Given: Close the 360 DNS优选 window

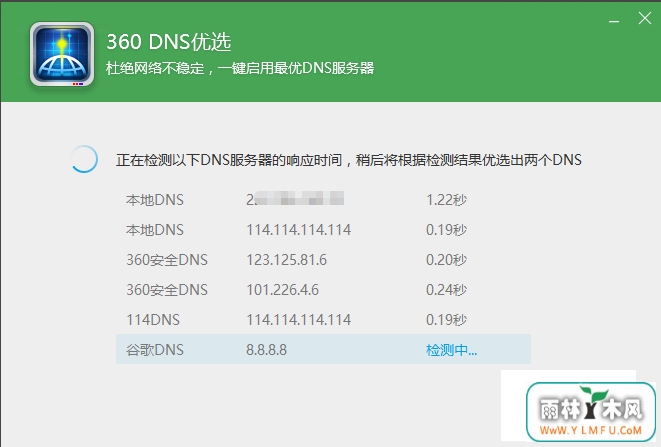Looking at the screenshot, I should click(x=645, y=18).
